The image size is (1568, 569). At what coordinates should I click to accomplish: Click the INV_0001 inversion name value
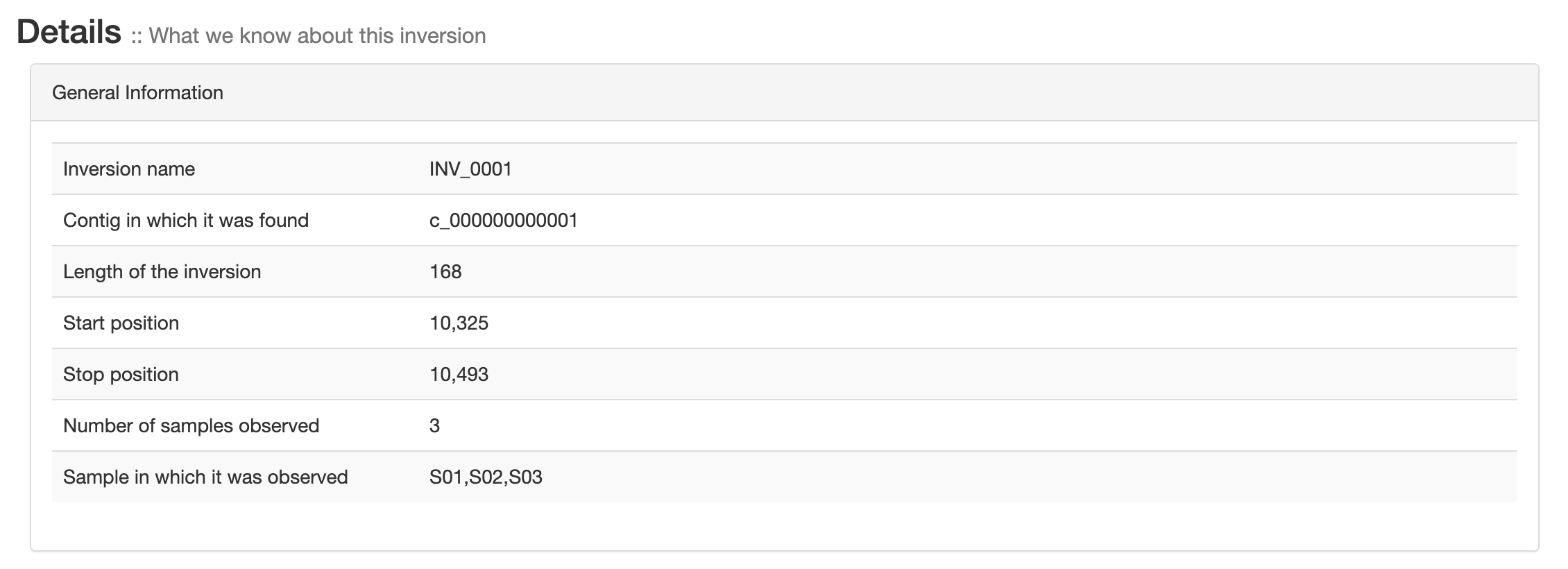click(470, 169)
